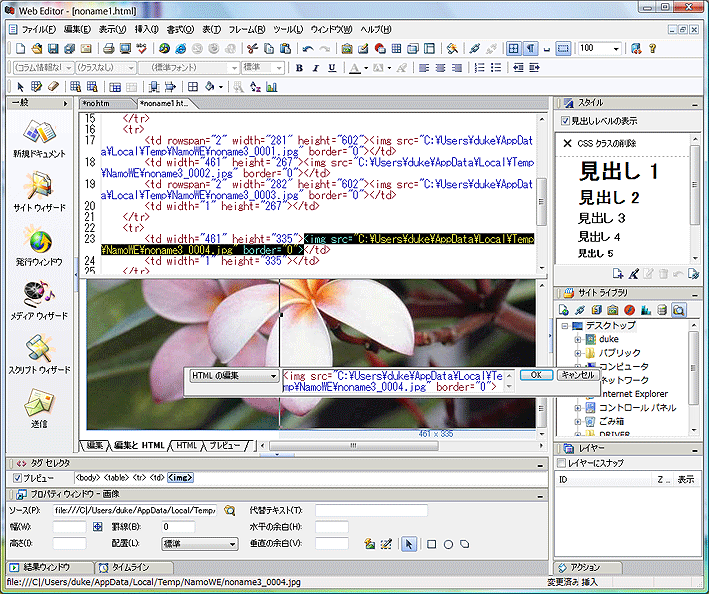Apply bold formatting with the B icon
Viewport: 709px width, 594px height.
pos(299,68)
